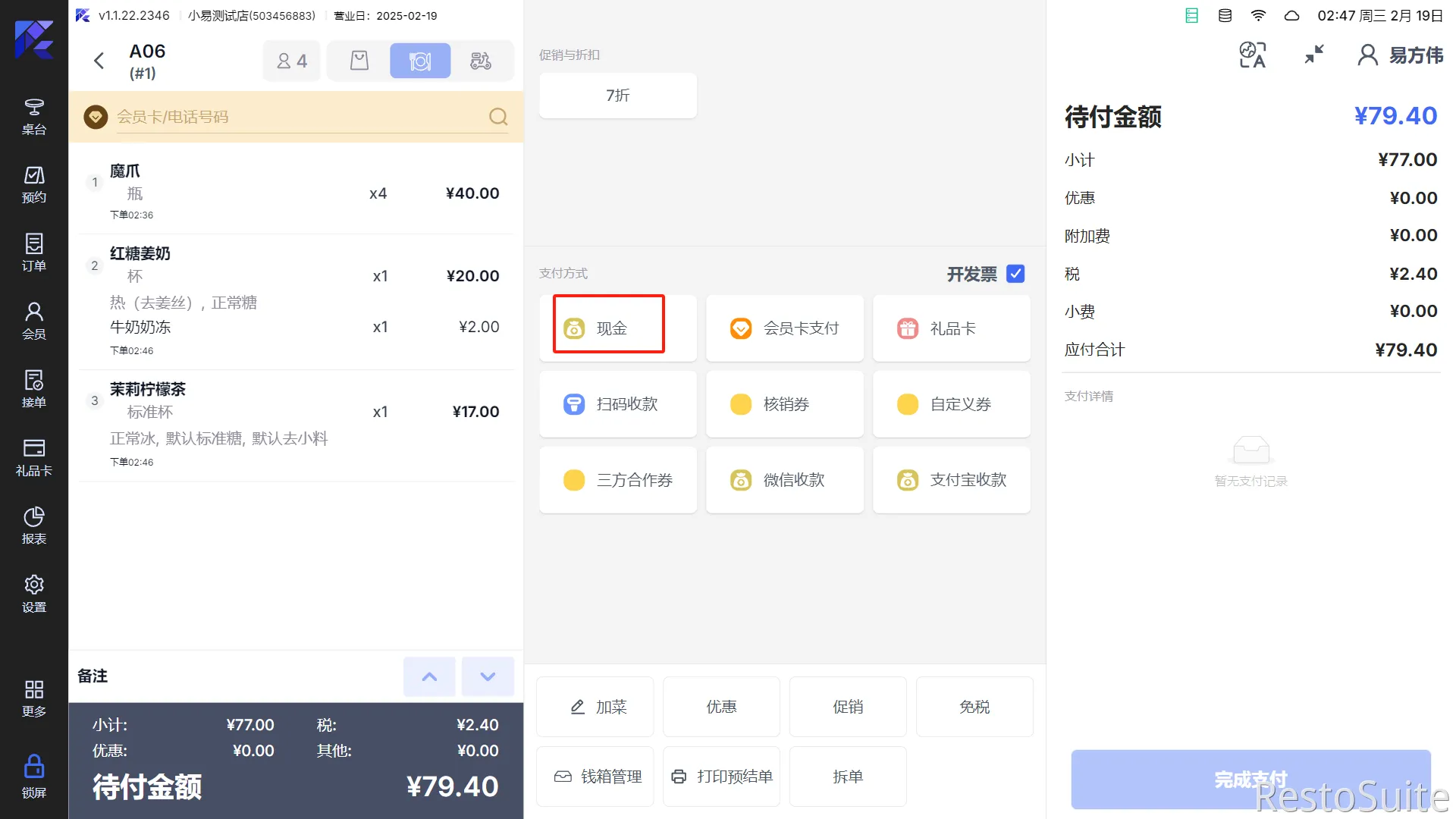Select 会员卡支付 payment method
Screen dimensions: 1456x819
coord(784,328)
